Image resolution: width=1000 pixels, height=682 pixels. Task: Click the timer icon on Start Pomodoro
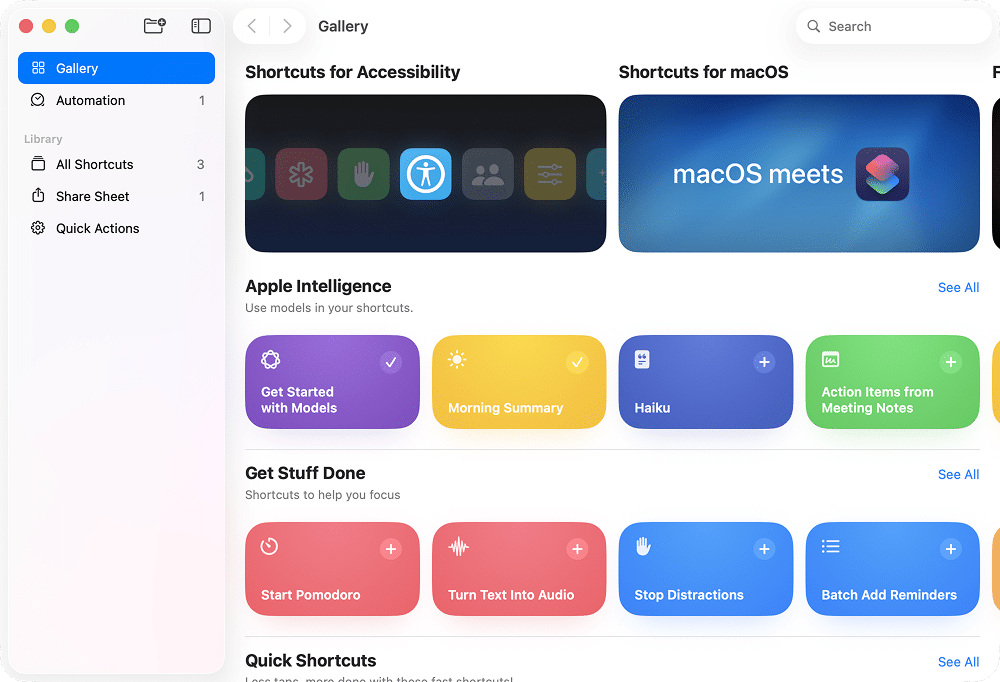point(270,546)
